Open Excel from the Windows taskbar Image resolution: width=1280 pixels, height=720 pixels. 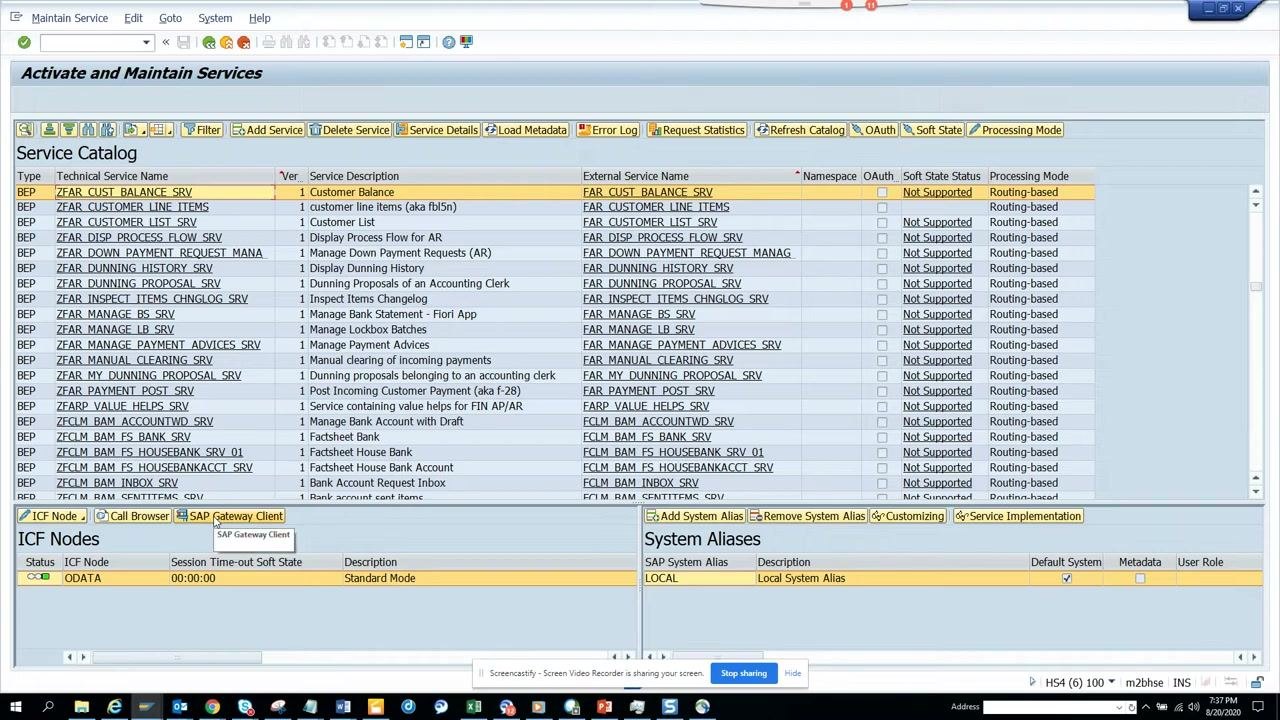(x=474, y=708)
